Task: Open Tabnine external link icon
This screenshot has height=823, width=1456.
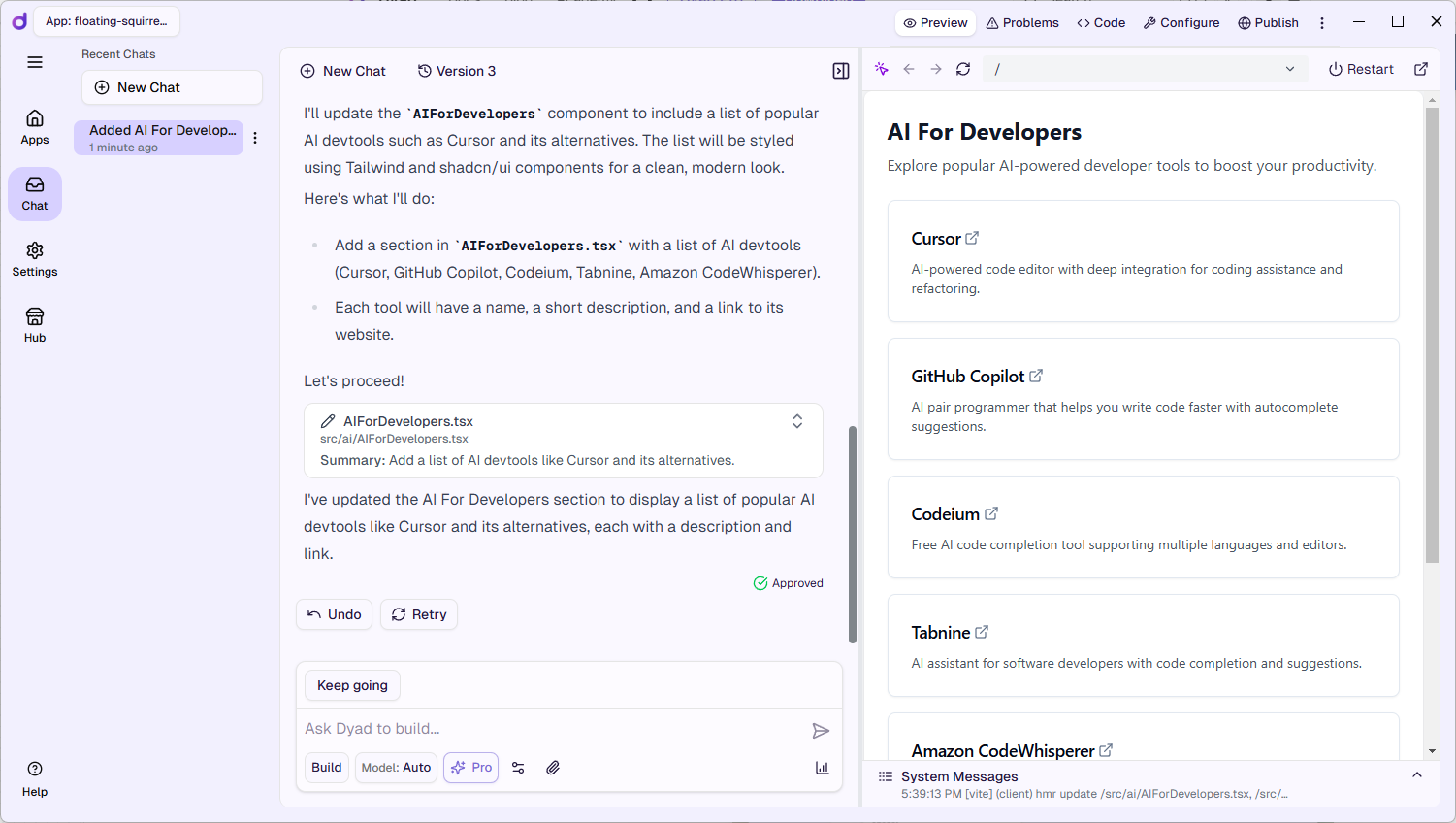Action: coord(982,632)
